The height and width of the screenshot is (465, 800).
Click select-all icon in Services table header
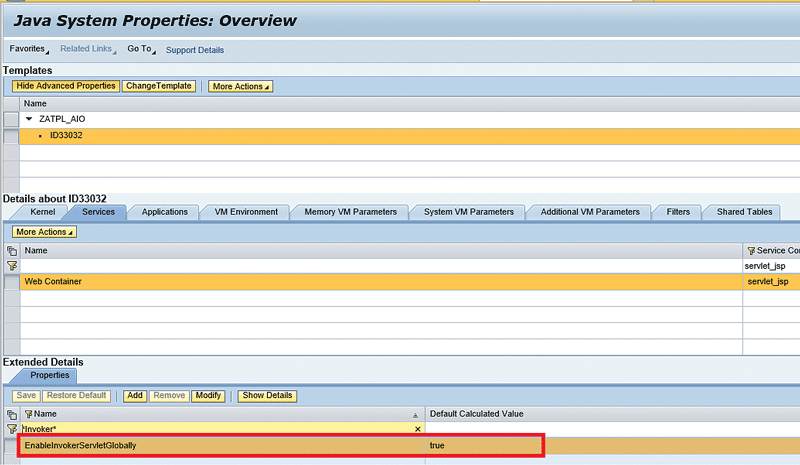tap(11, 250)
